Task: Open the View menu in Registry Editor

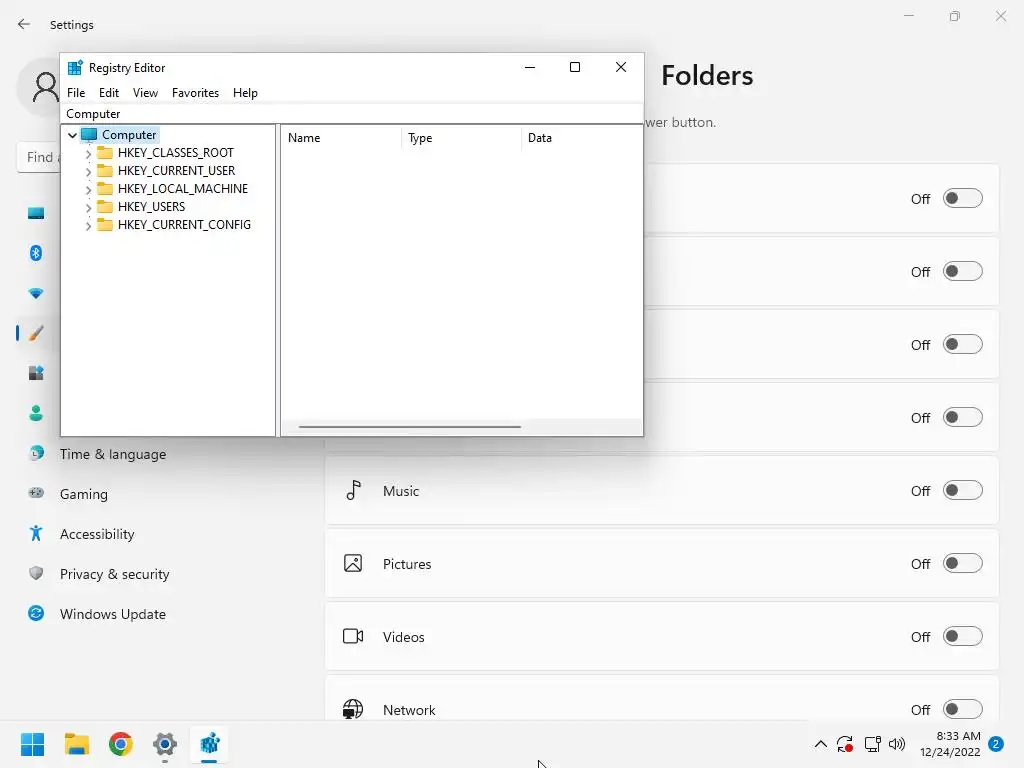Action: point(145,93)
